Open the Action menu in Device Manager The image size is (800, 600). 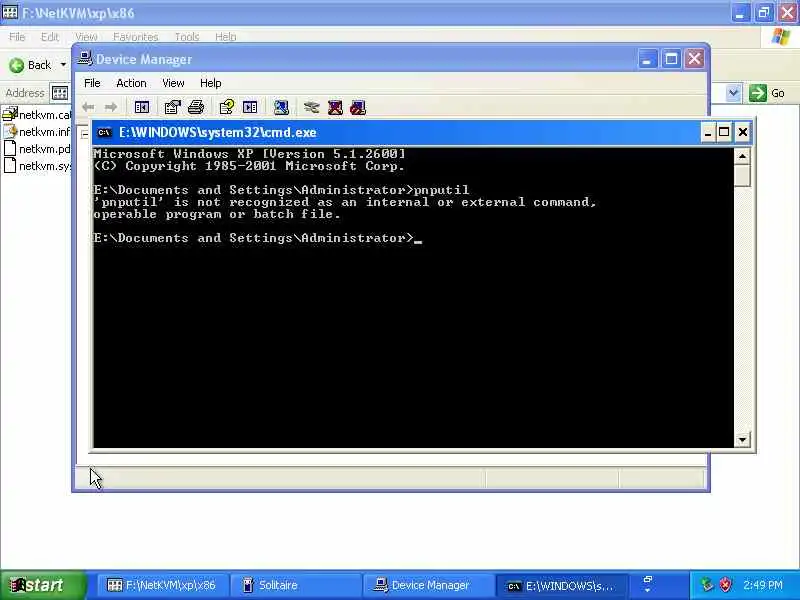pyautogui.click(x=131, y=83)
